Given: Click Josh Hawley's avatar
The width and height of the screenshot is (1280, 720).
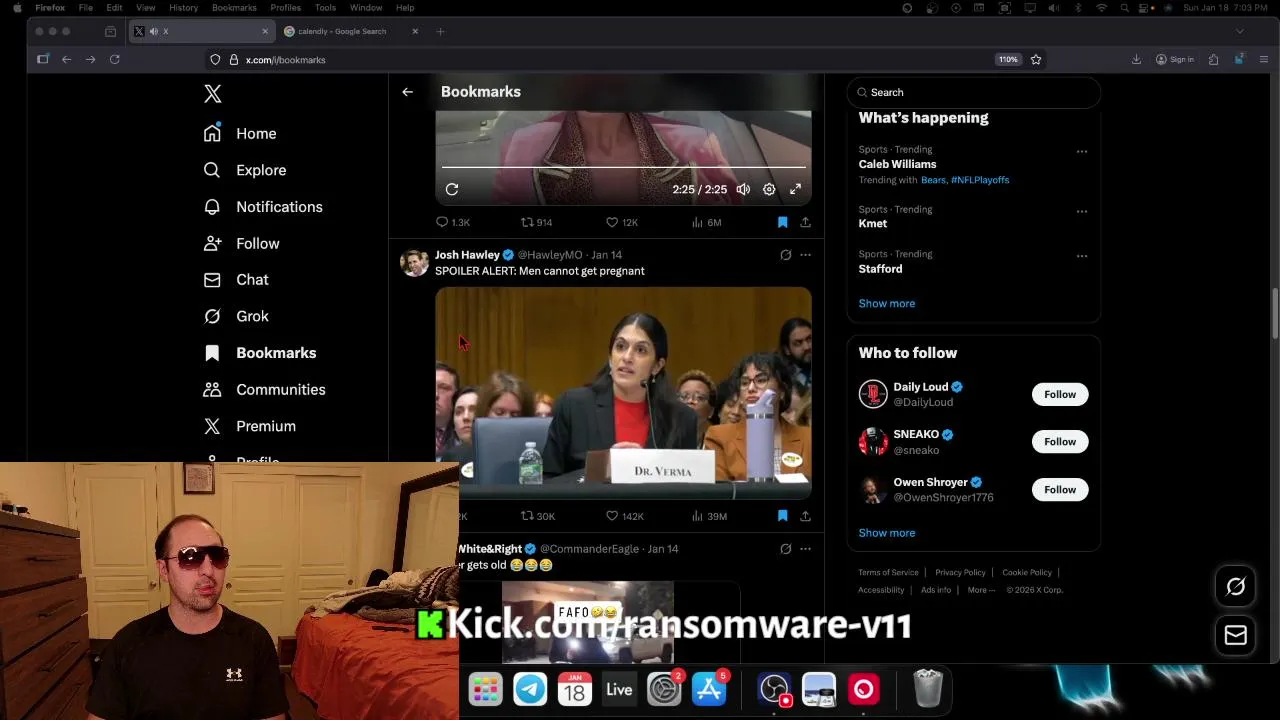Looking at the screenshot, I should pyautogui.click(x=414, y=263).
